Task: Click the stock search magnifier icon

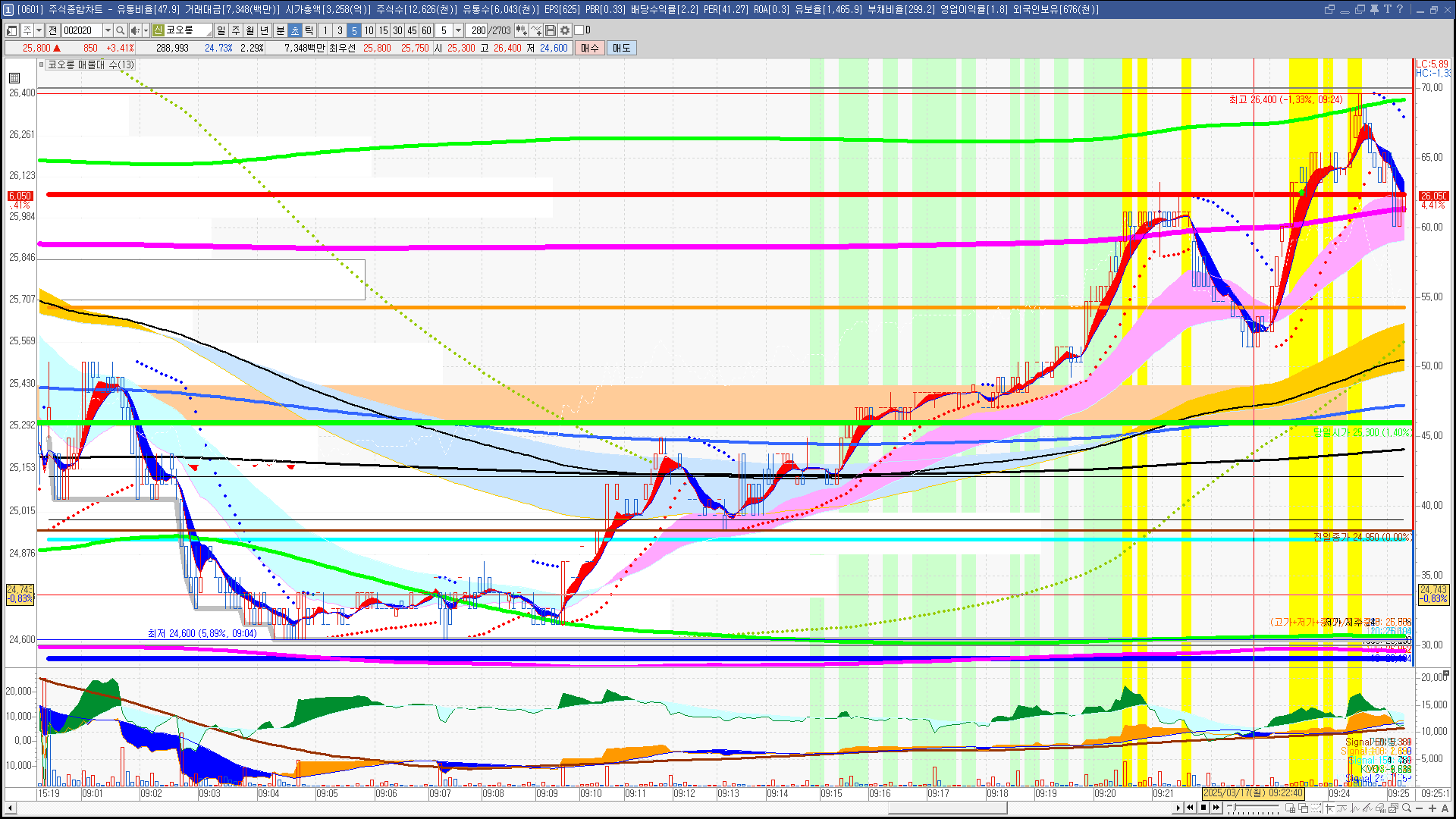Action: (121, 30)
